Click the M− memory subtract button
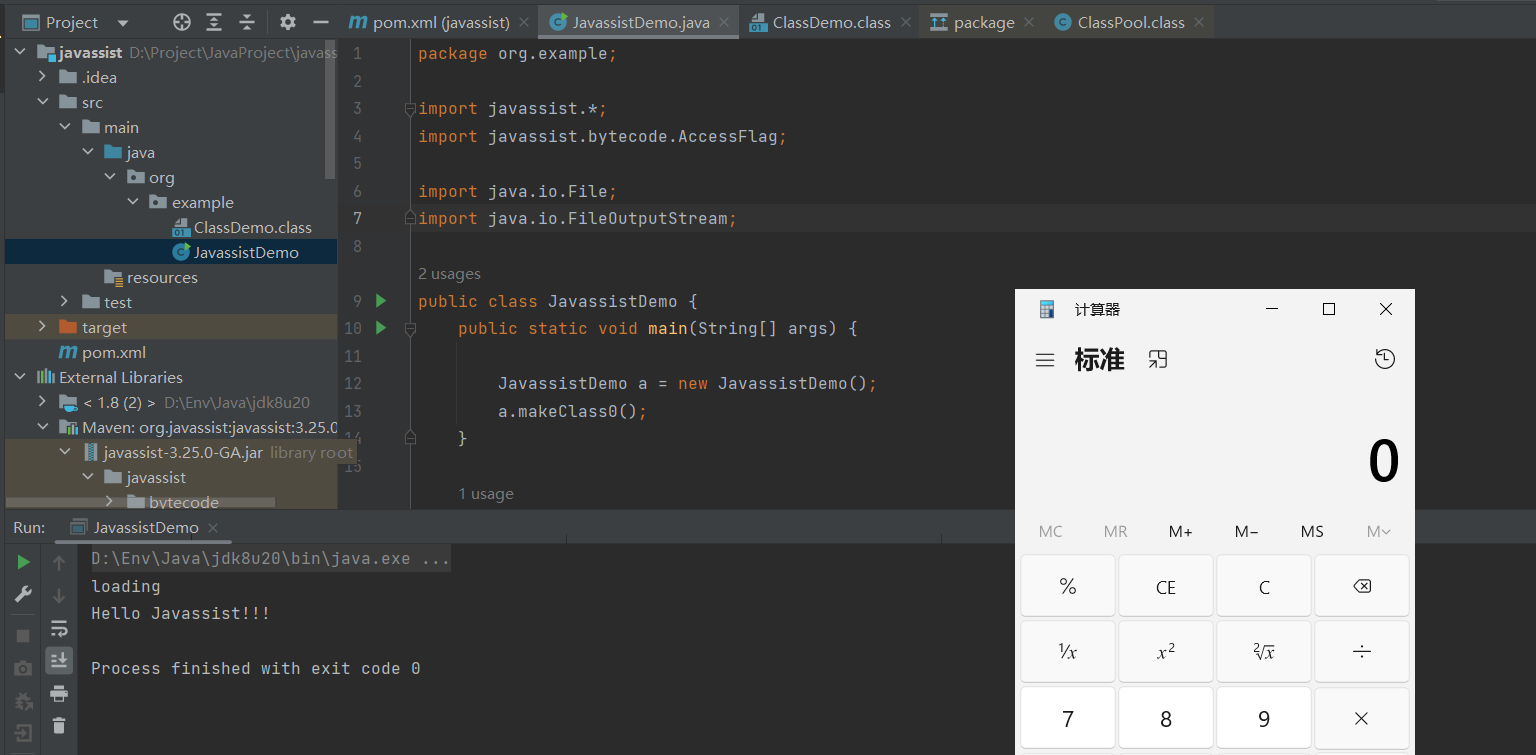Image resolution: width=1536 pixels, height=755 pixels. click(x=1247, y=532)
